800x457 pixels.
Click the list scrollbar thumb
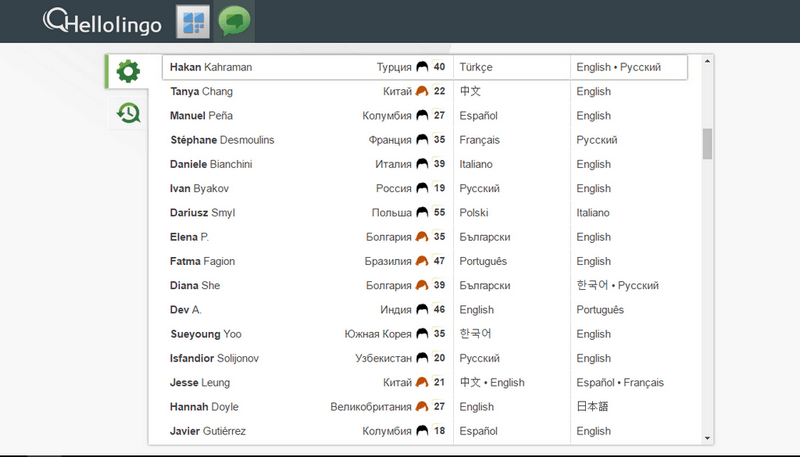coord(707,144)
